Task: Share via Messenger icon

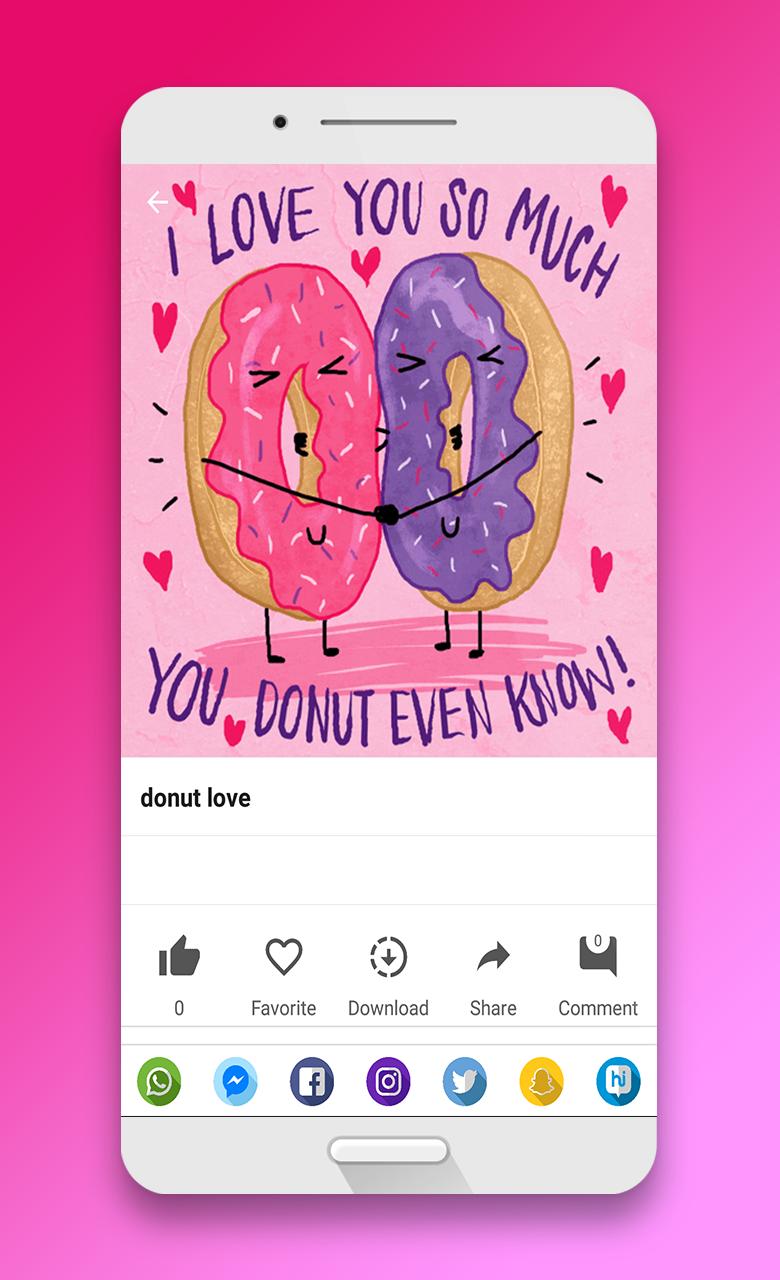Action: [236, 1082]
